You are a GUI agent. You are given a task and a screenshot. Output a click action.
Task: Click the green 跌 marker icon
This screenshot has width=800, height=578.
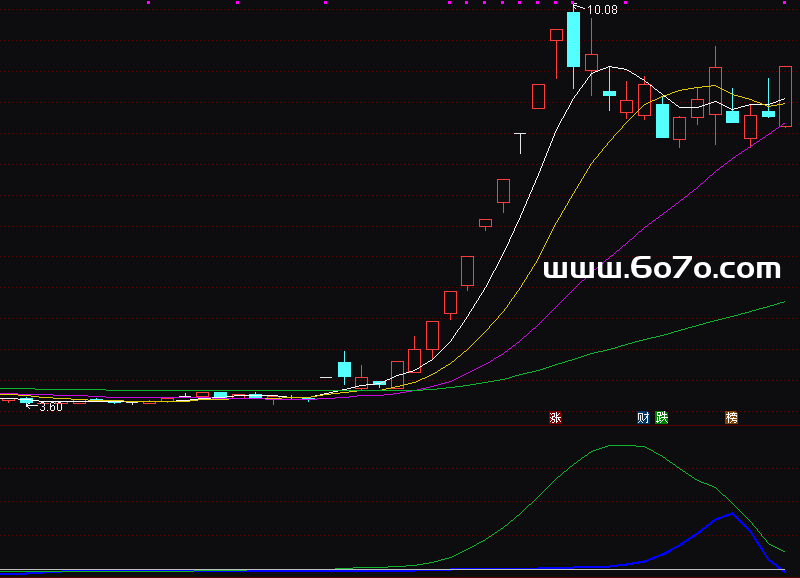pos(661,418)
